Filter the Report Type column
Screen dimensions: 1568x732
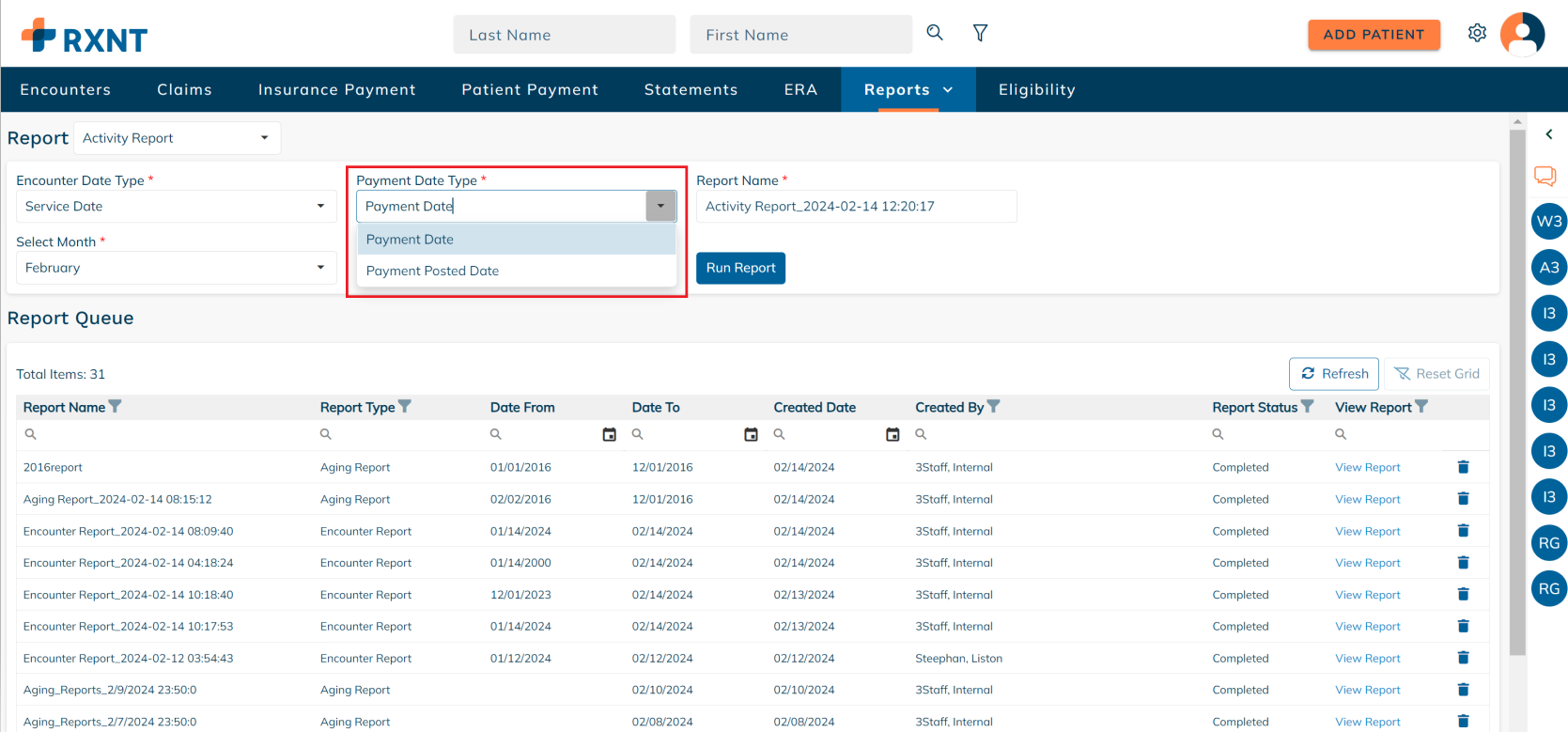pyautogui.click(x=405, y=407)
